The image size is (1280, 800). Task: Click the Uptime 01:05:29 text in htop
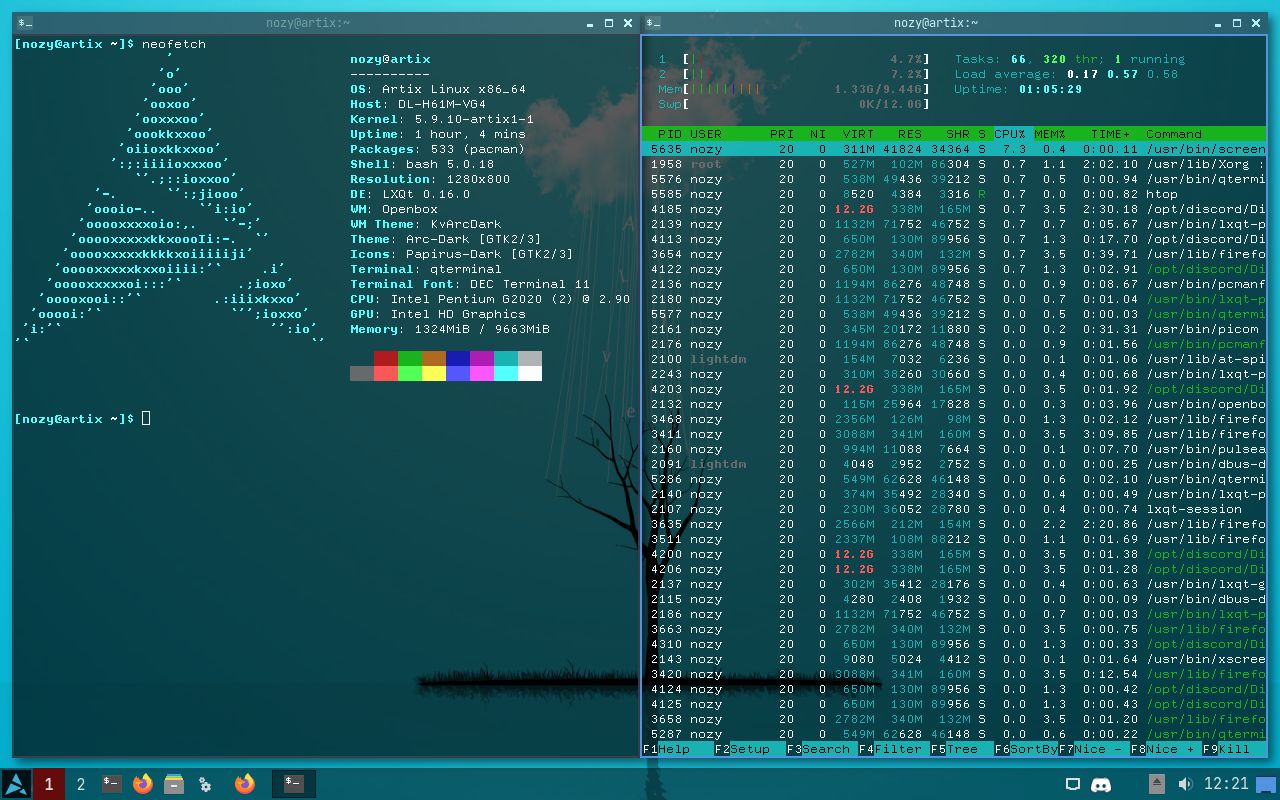click(1018, 89)
